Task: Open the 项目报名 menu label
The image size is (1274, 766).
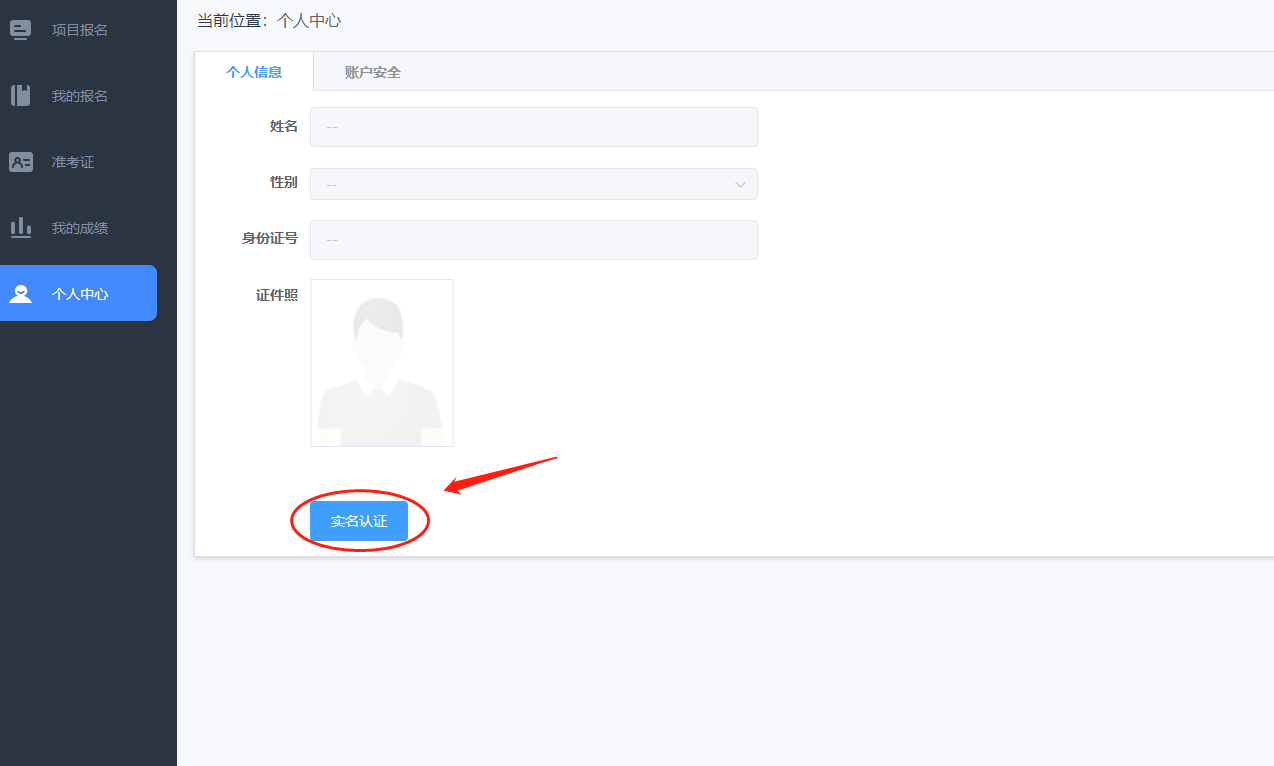Action: click(80, 30)
